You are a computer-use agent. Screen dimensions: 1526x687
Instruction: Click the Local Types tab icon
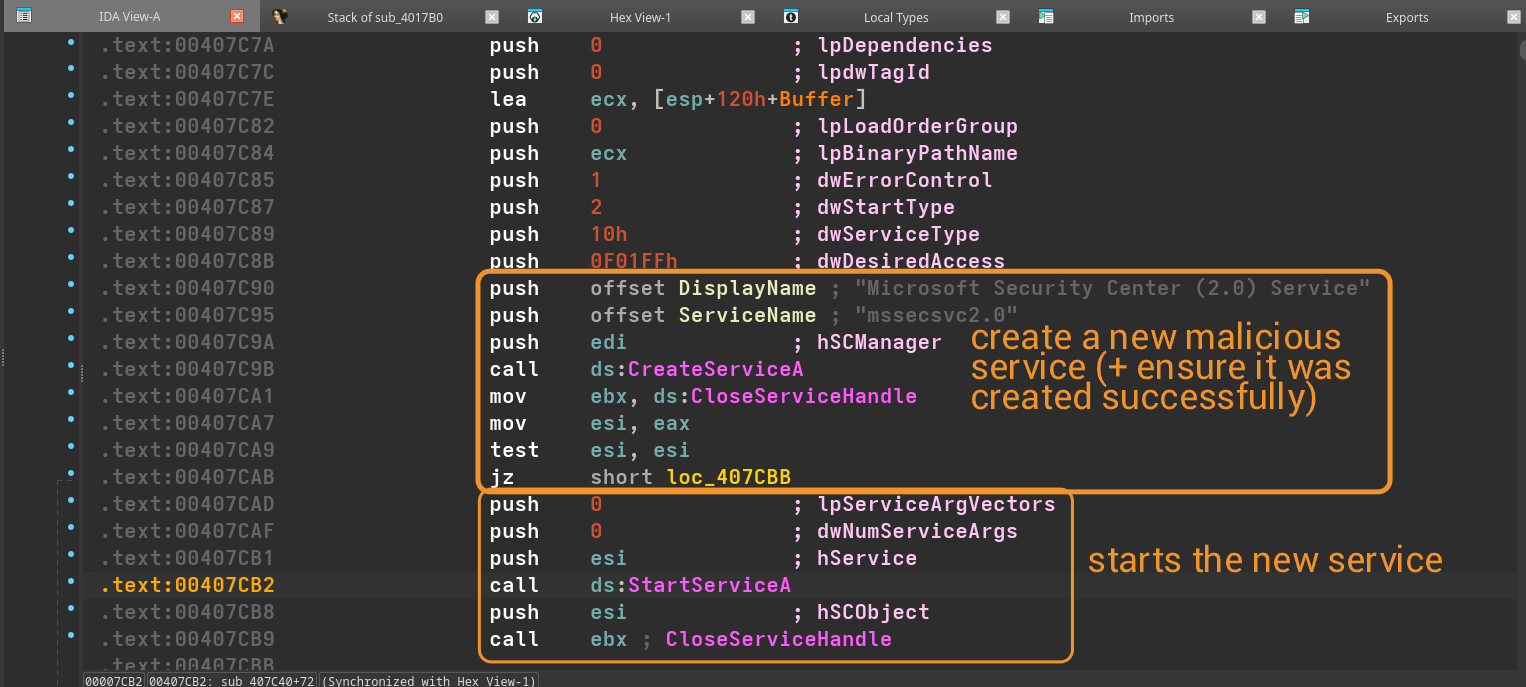(791, 17)
